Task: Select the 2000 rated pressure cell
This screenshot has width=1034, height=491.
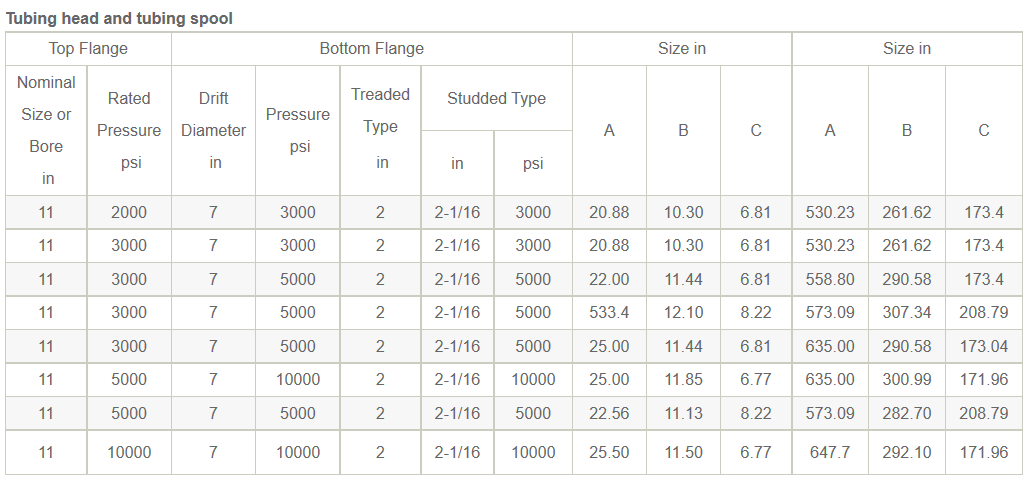Action: [129, 213]
